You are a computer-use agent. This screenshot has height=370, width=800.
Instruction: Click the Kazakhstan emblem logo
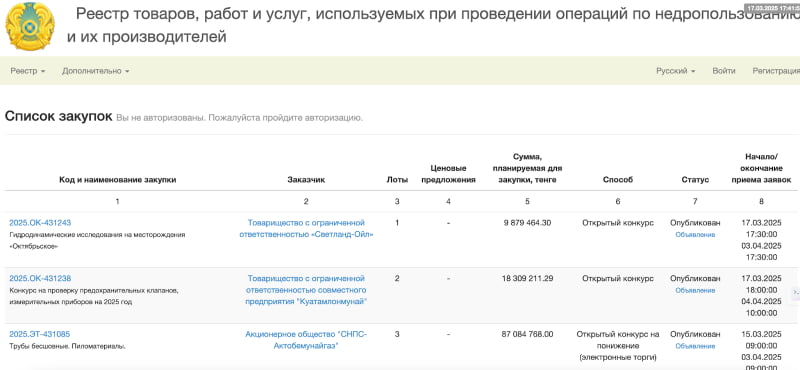click(30, 26)
